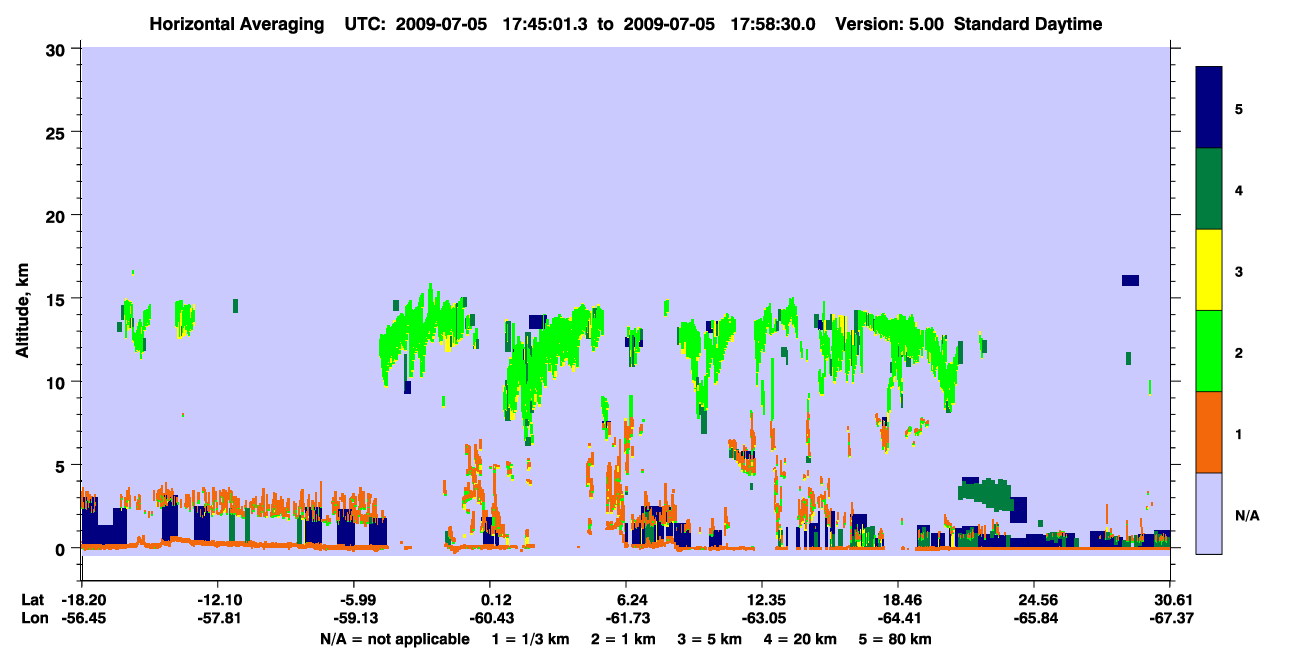This screenshot has height=667, width=1300.
Task: Click the bright green colorbar segment labeled 2
Action: (x=1209, y=351)
